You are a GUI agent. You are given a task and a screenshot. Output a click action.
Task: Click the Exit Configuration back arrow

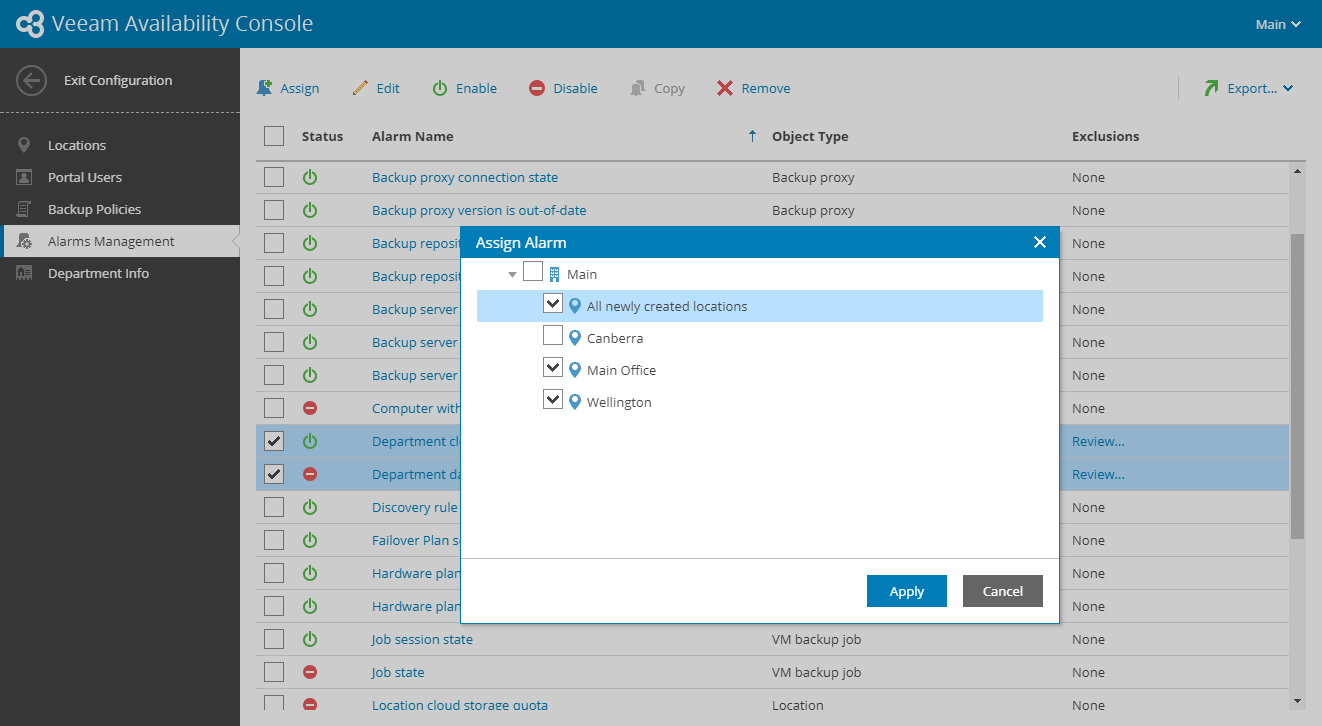32,80
